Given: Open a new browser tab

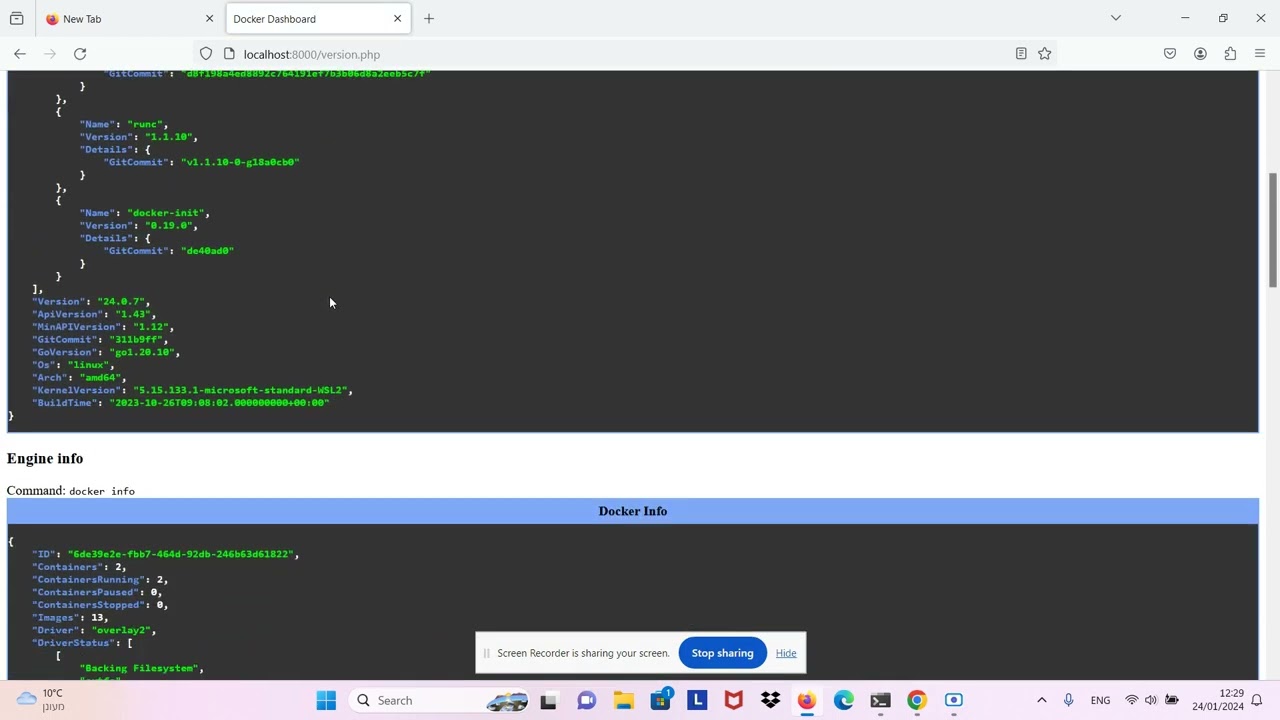Looking at the screenshot, I should click(x=429, y=18).
